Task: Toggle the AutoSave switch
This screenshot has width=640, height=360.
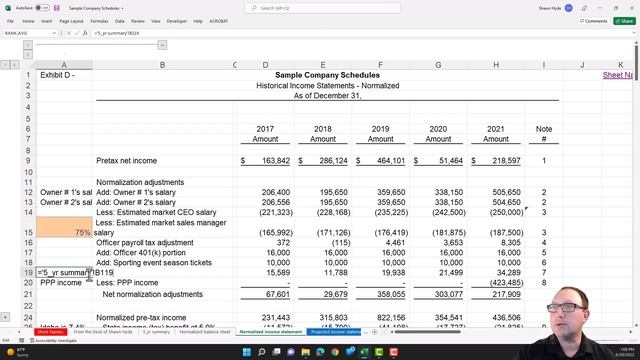Action: (x=42, y=8)
